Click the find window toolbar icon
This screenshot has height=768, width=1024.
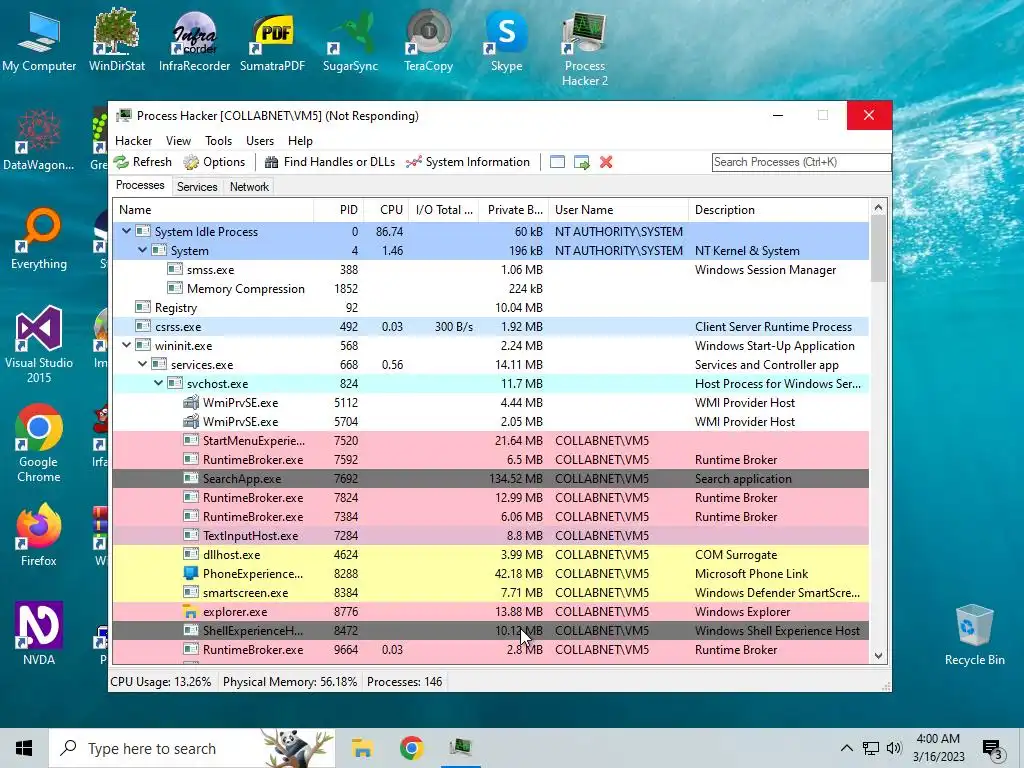557,162
